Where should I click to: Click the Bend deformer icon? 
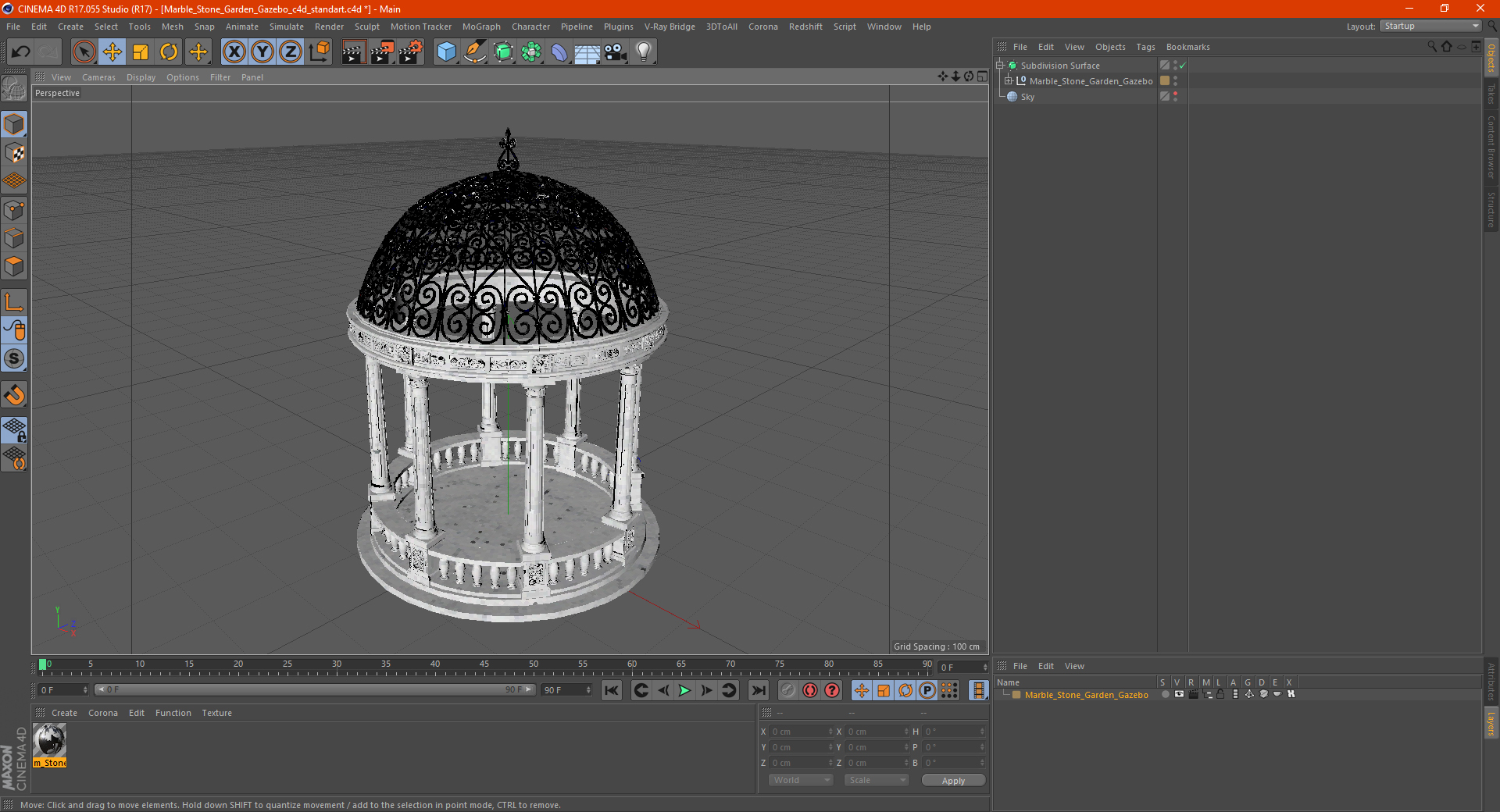click(x=559, y=52)
